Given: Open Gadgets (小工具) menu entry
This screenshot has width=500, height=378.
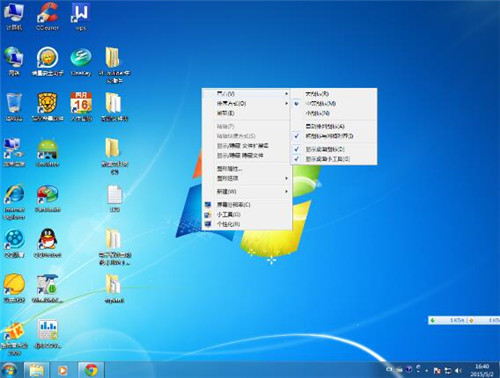Looking at the screenshot, I should (247, 214).
